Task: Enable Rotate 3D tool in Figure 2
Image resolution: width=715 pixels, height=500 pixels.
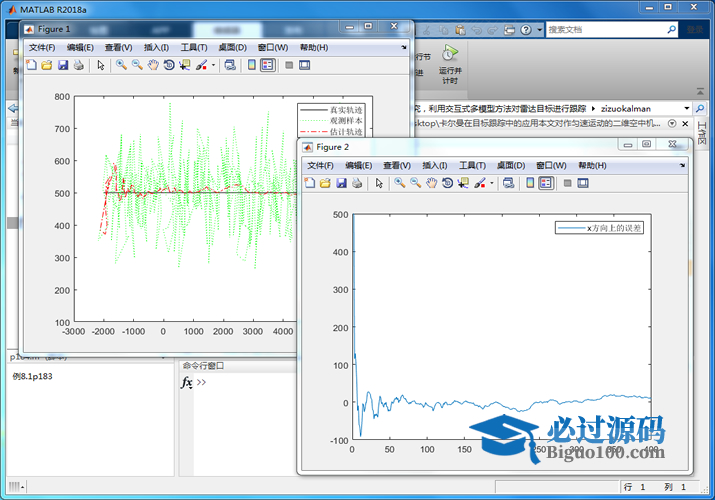Action: point(447,183)
